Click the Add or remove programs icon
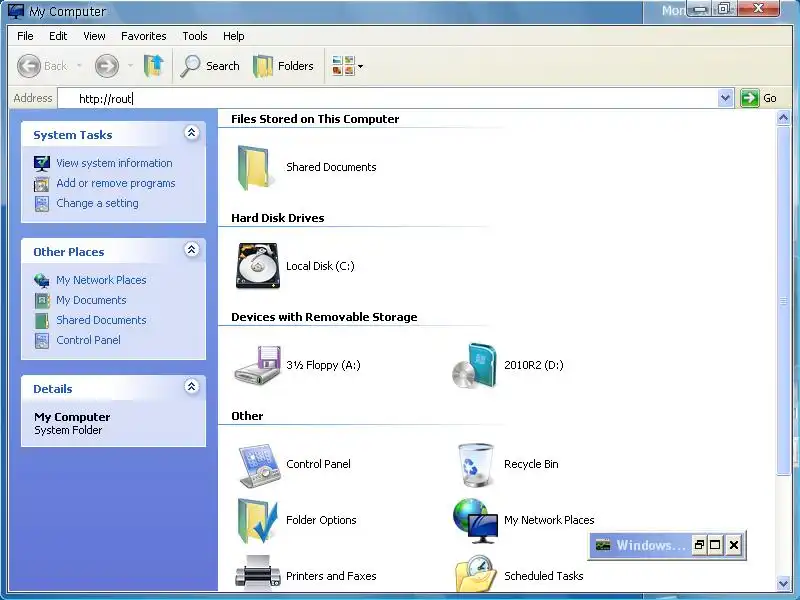 point(42,184)
